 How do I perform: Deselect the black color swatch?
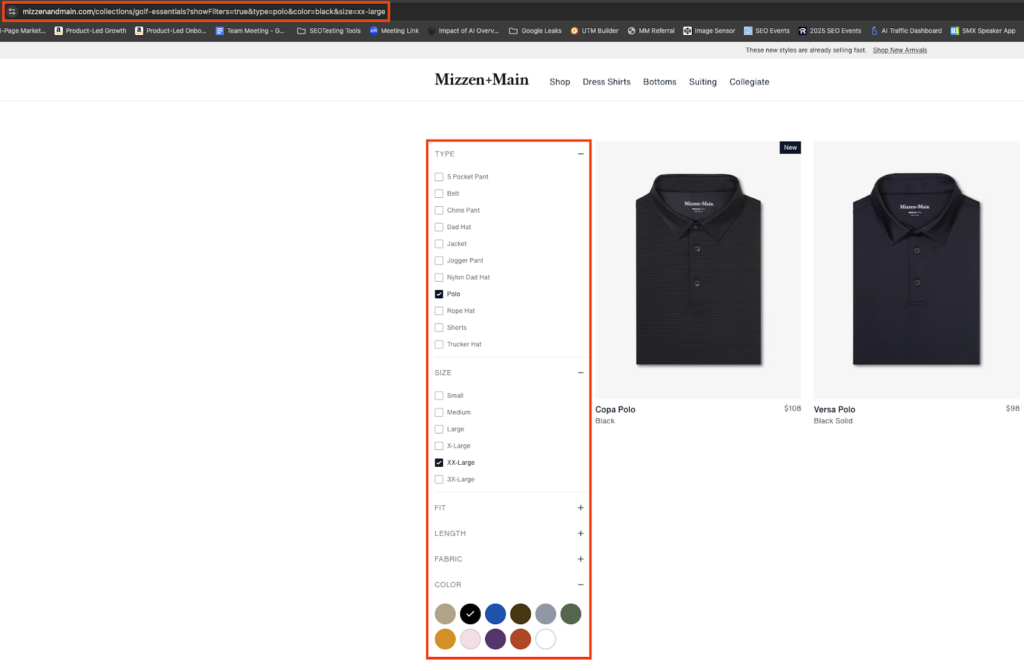[x=470, y=614]
